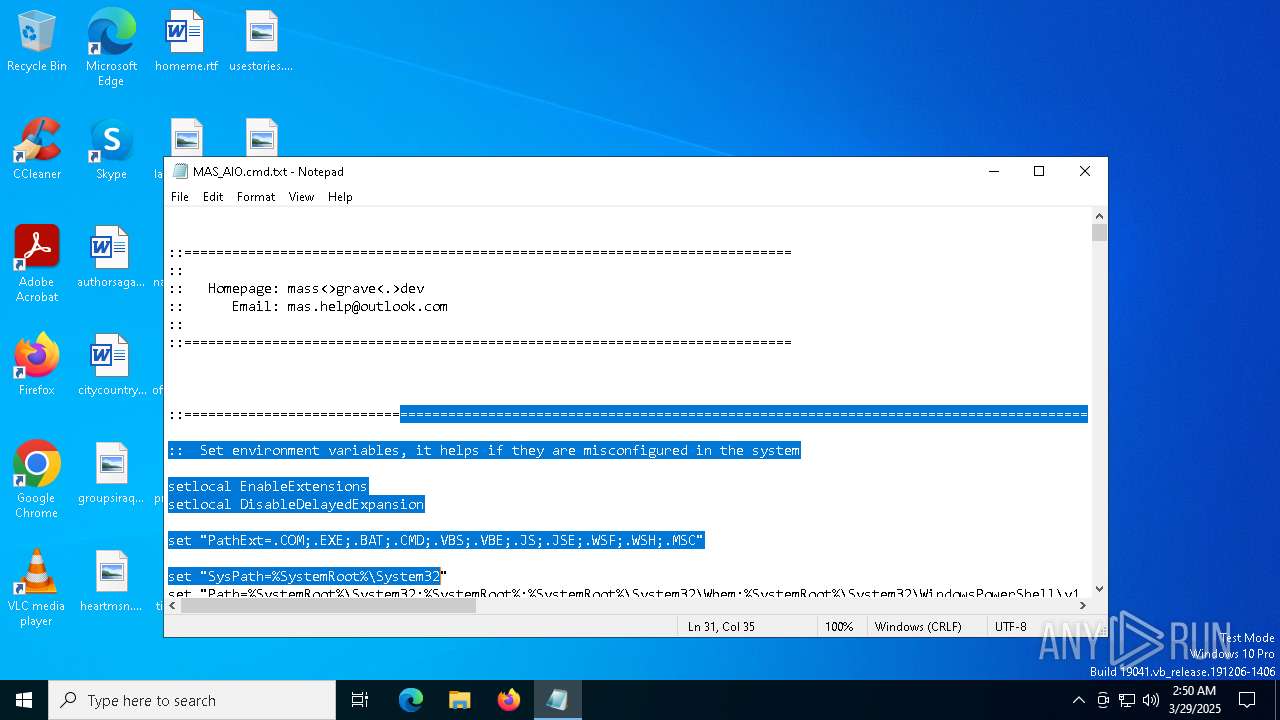1280x720 pixels.
Task: Click the horizontal scrollbar thumb
Action: pyautogui.click(x=328, y=605)
